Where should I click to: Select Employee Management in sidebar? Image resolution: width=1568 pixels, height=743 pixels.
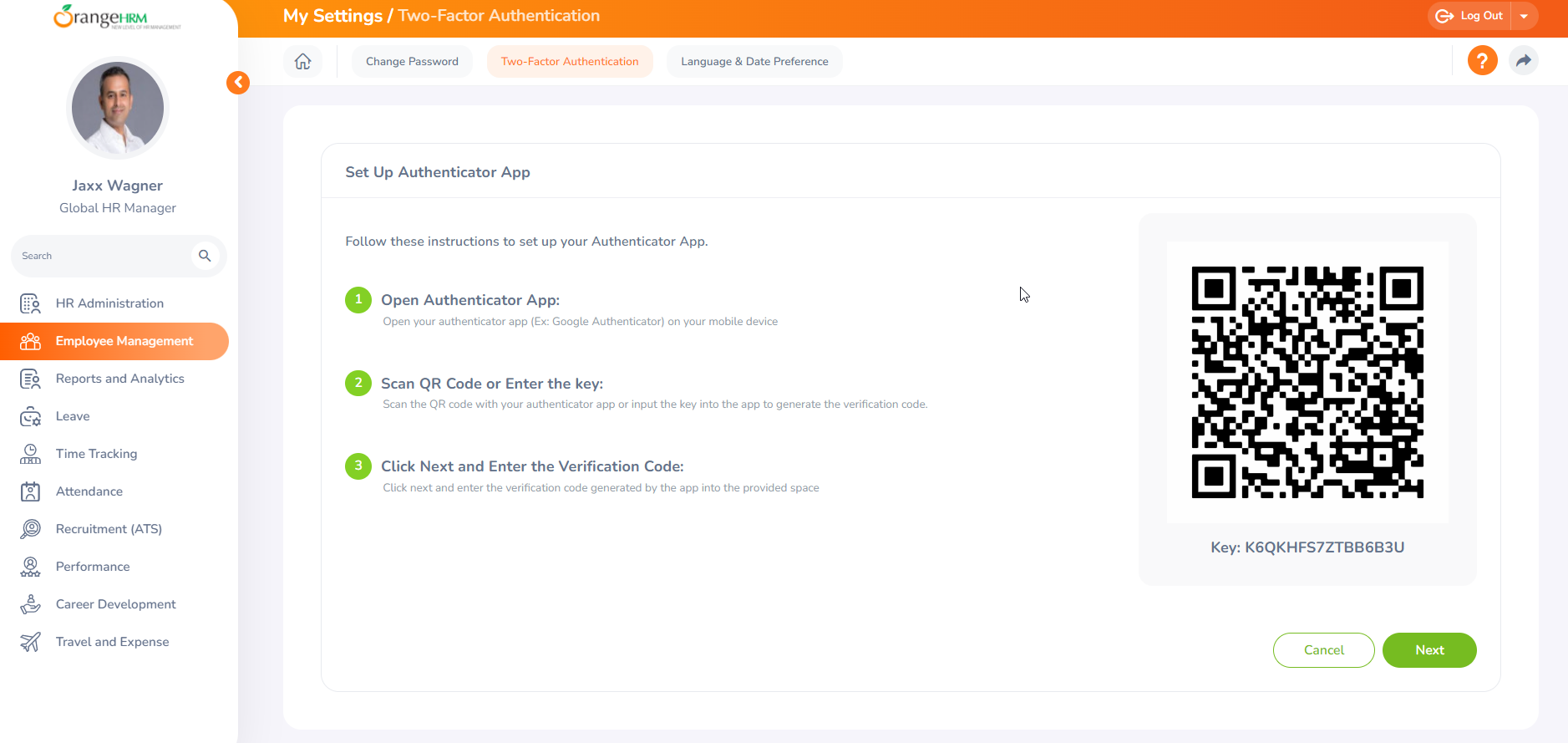tap(114, 341)
